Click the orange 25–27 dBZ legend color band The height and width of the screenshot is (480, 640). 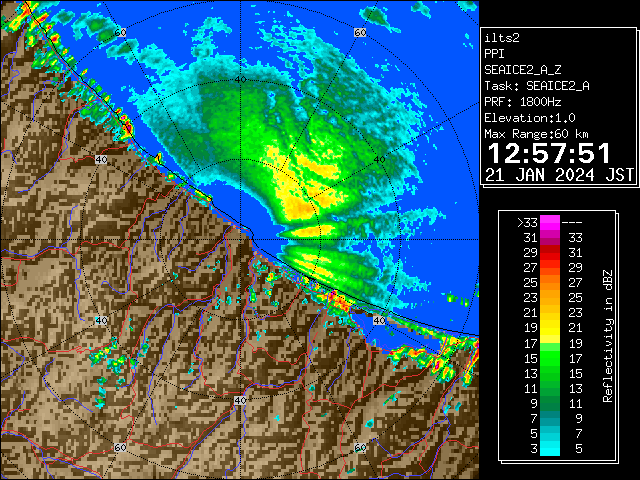point(549,283)
